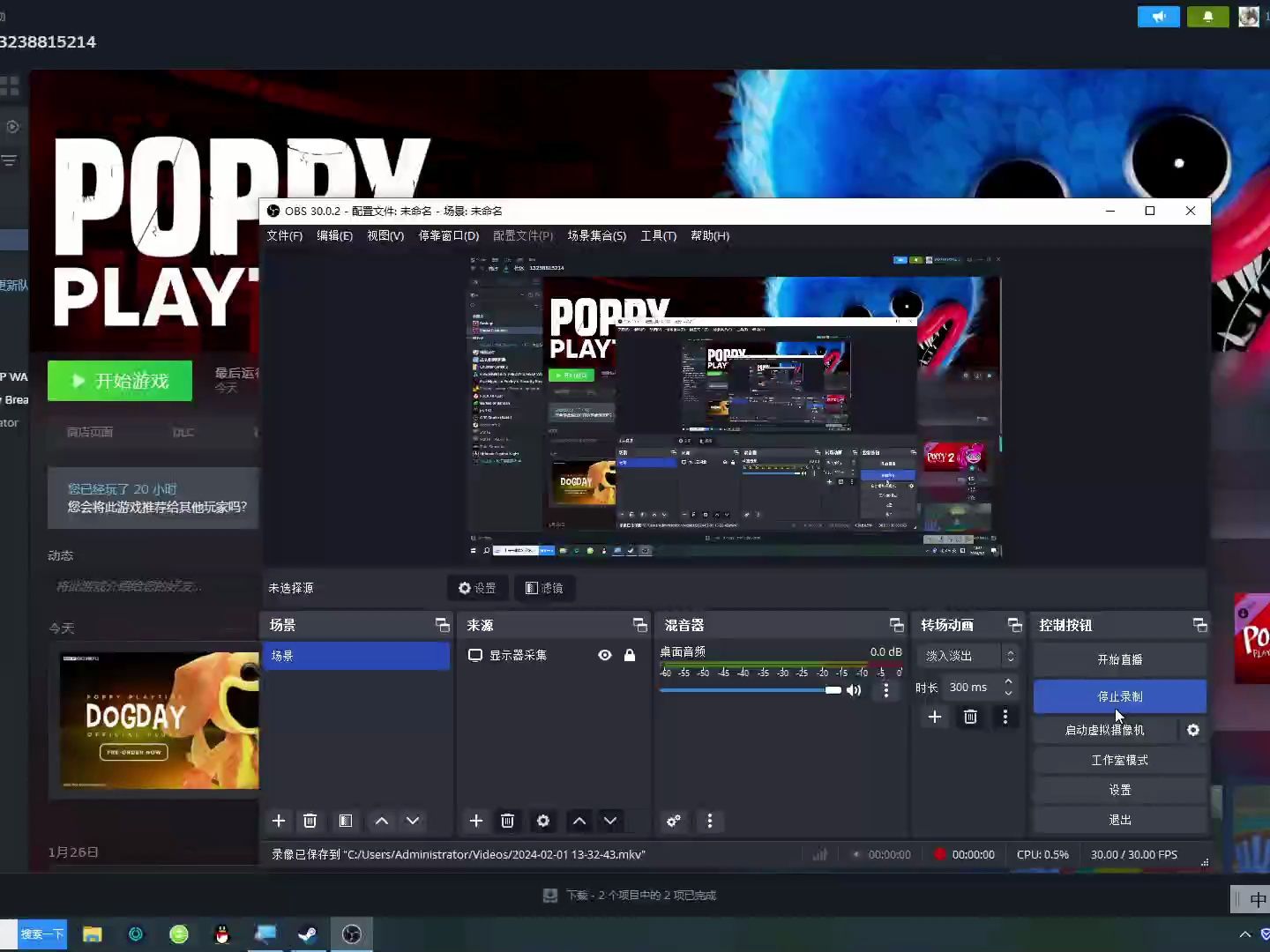Open transition properties three-dot menu
The image size is (1270, 952).
1005,717
